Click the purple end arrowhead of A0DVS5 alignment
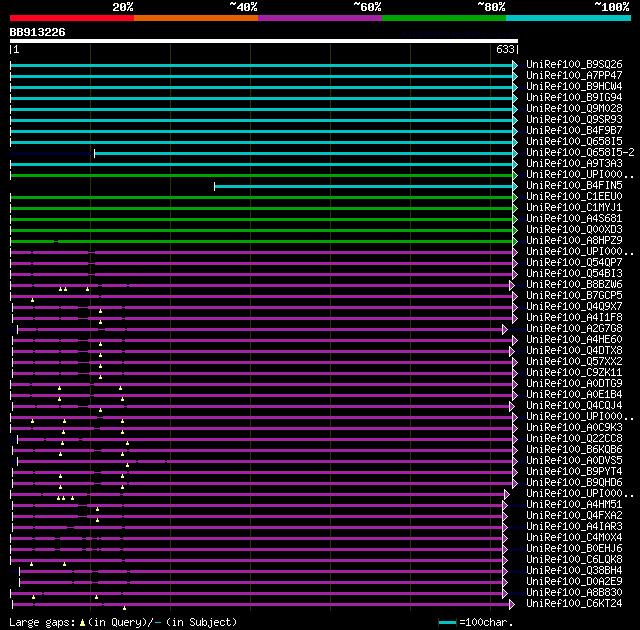640x630 pixels. (515, 461)
